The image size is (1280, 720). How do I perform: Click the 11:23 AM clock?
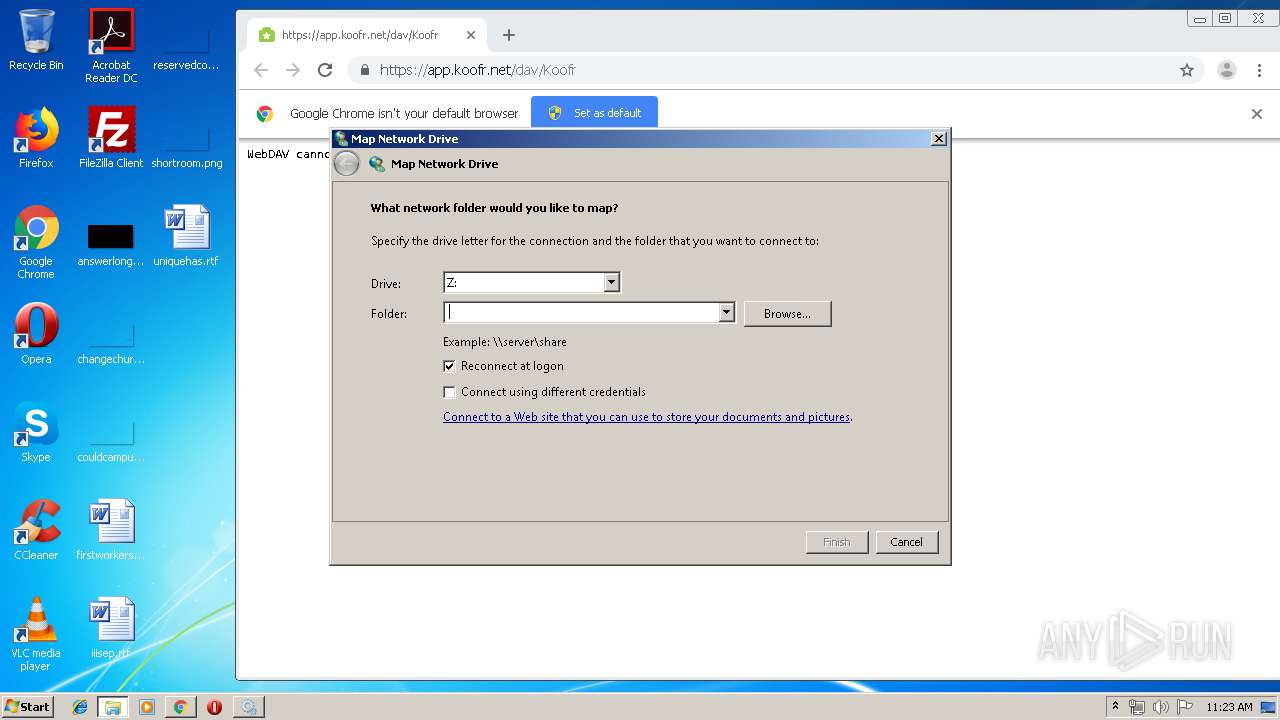pos(1229,707)
